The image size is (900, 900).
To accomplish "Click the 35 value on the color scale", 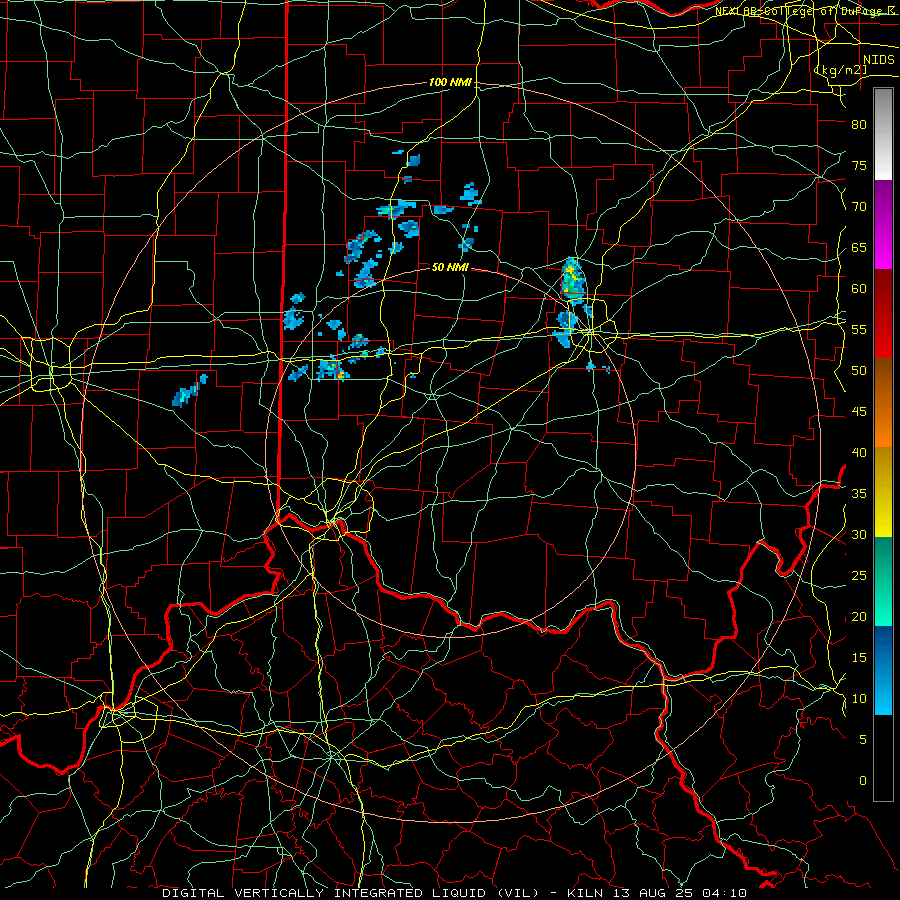I will [859, 494].
